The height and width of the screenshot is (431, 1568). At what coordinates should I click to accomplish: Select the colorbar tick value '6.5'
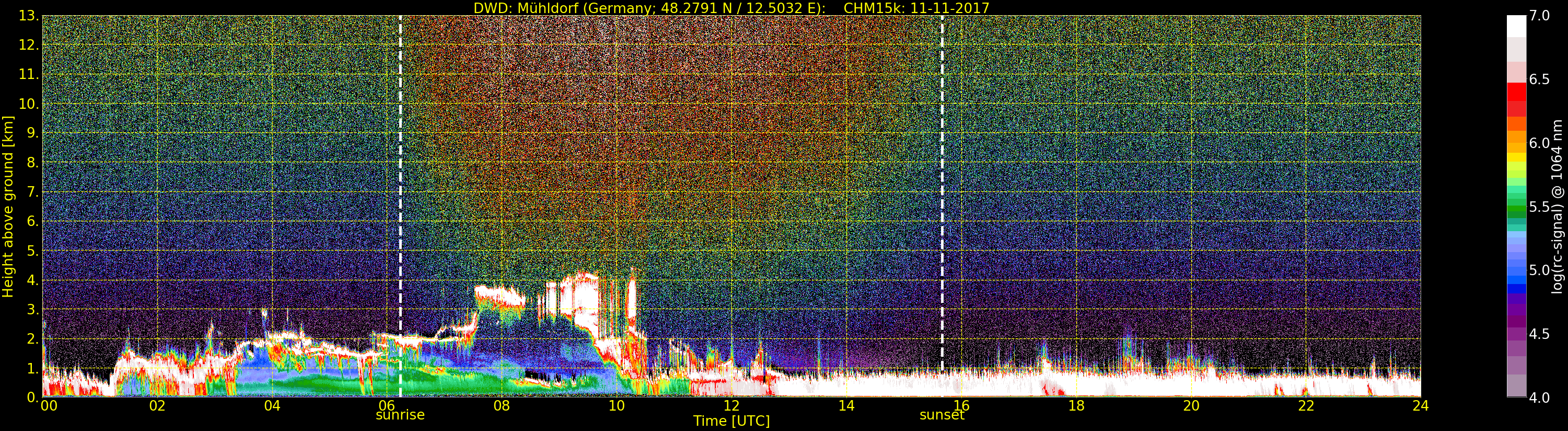point(1539,80)
